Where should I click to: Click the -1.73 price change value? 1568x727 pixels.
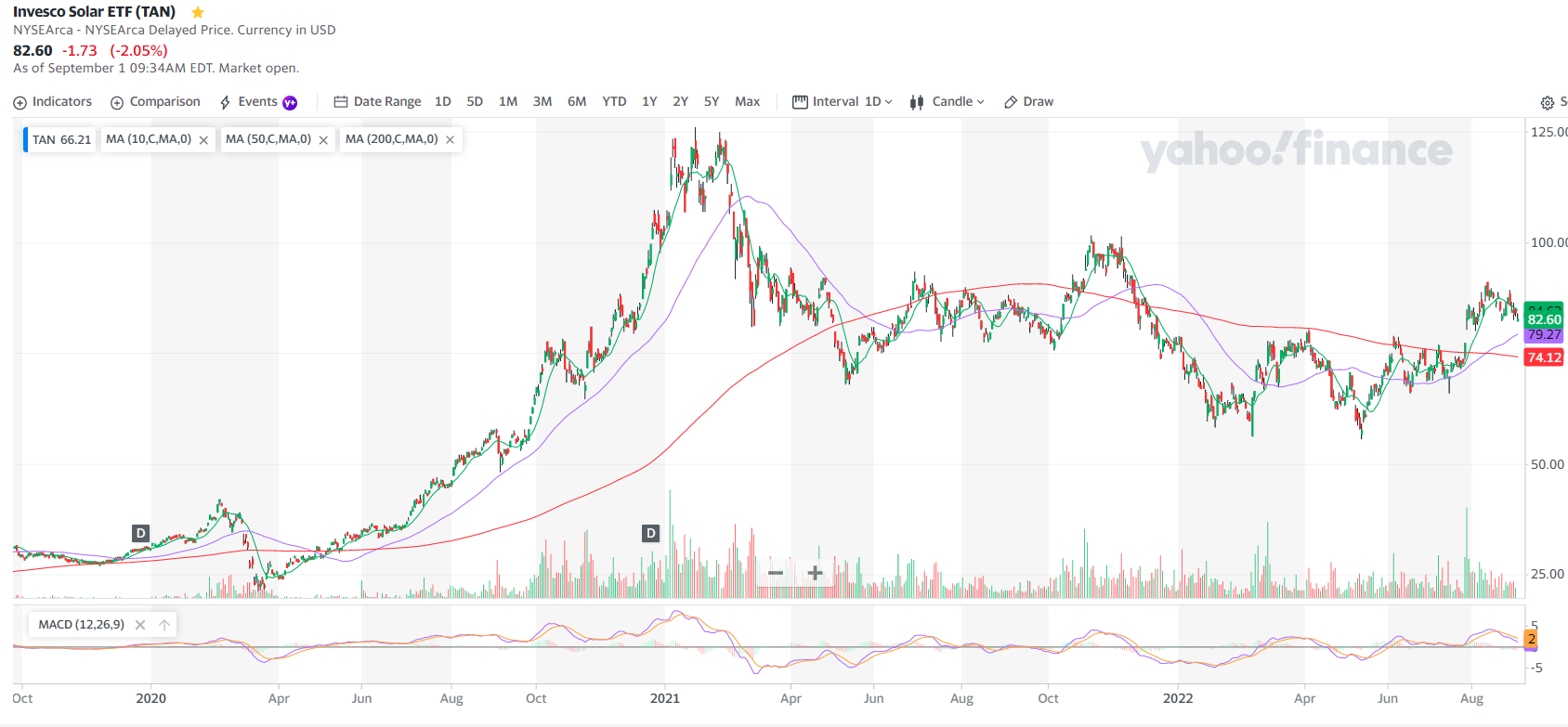coord(80,50)
